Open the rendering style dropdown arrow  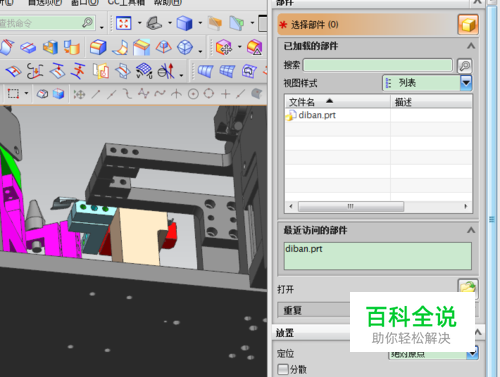pyautogui.click(x=200, y=23)
